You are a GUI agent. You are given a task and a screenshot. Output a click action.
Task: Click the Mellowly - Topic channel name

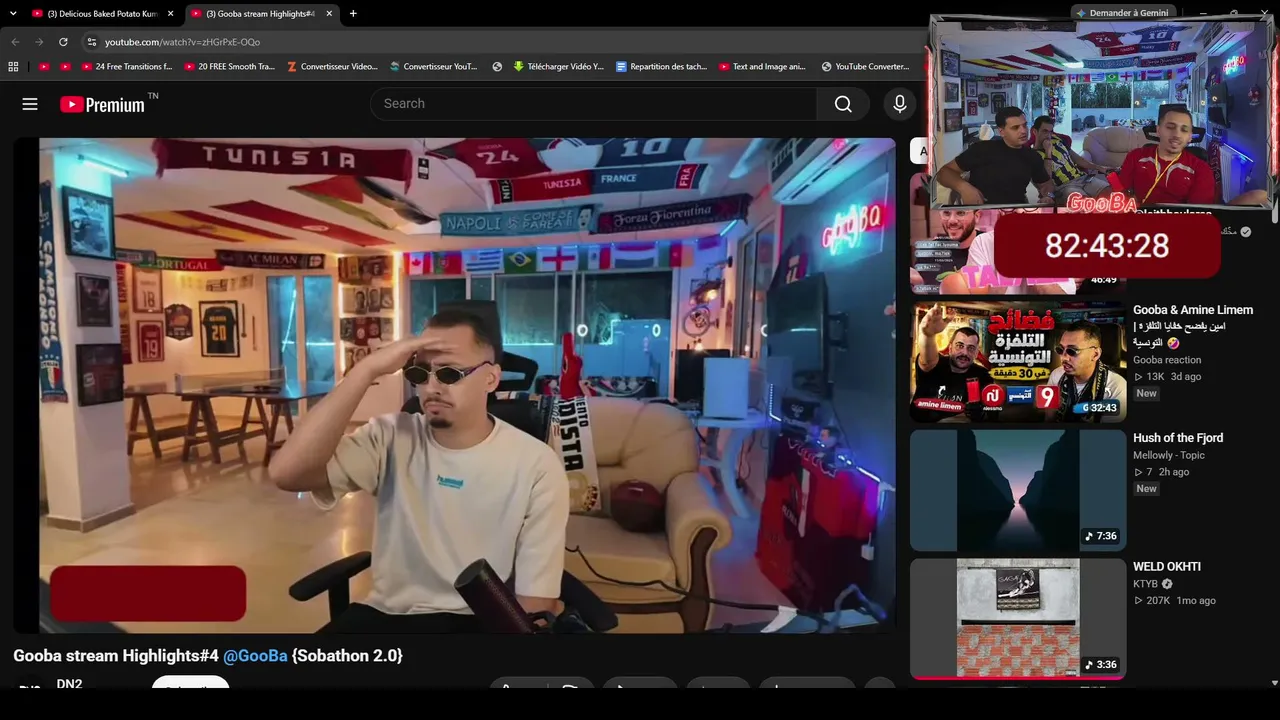[x=1169, y=455]
